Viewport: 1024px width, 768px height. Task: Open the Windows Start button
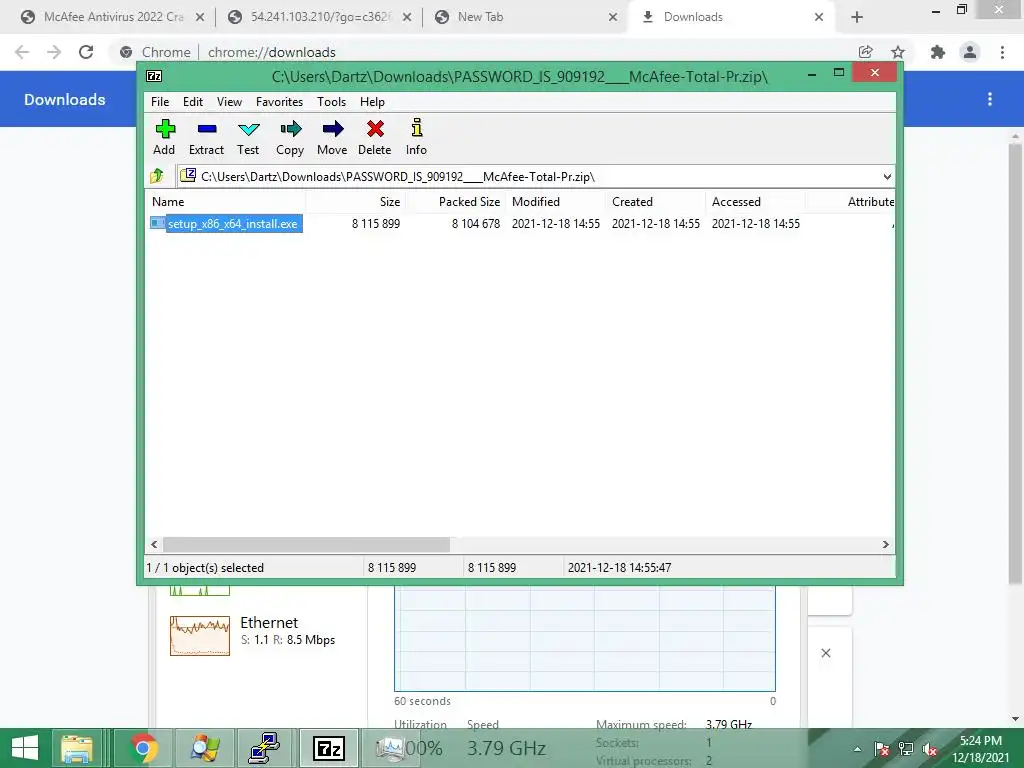(25, 748)
